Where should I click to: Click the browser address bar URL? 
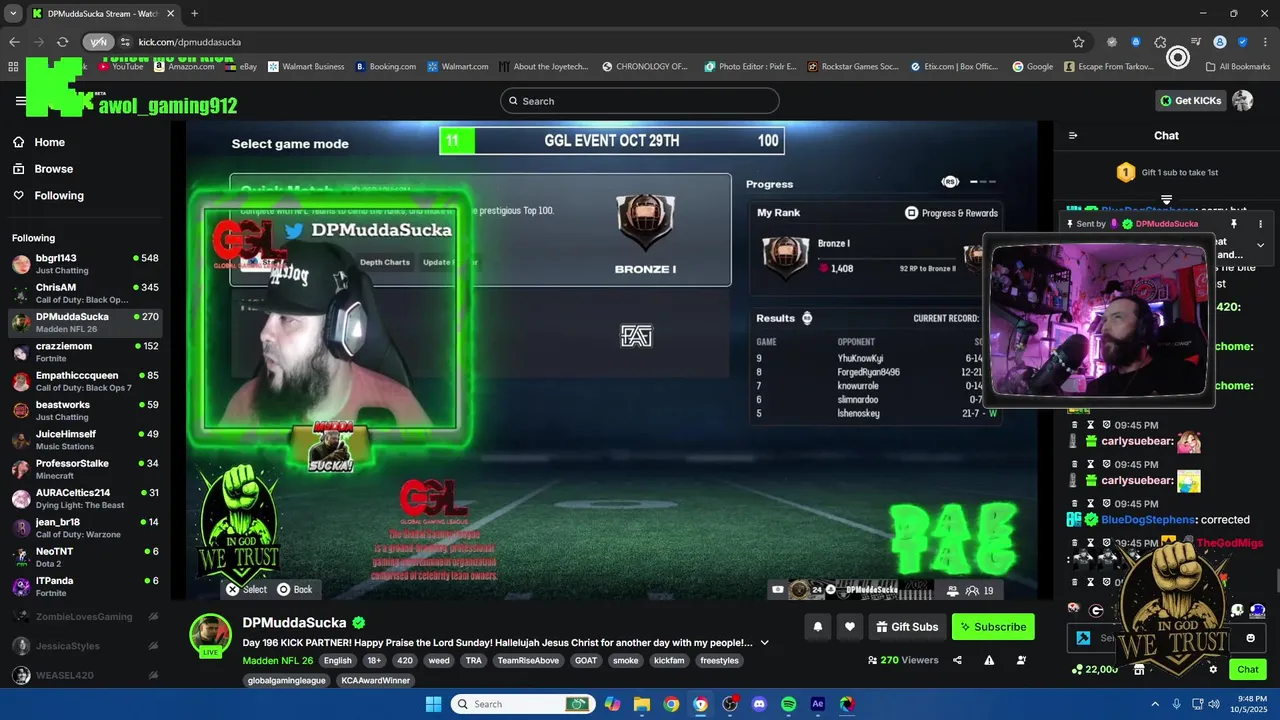[189, 42]
